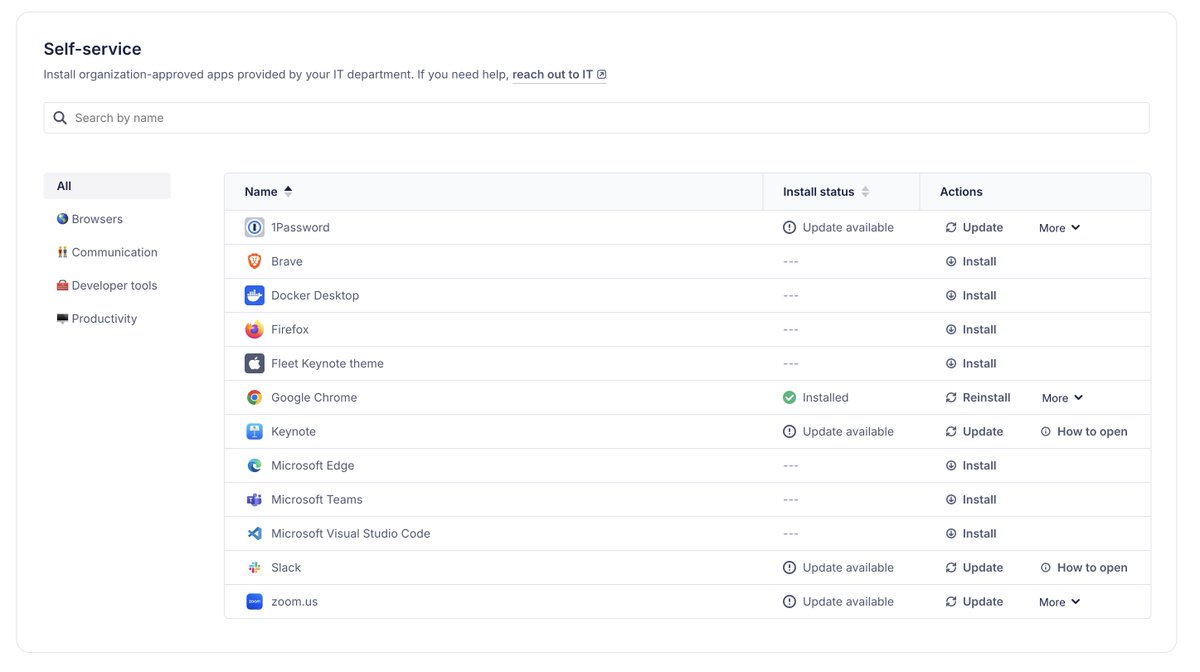Filter by the Developer tools category
This screenshot has height=672, width=1200.
click(107, 286)
